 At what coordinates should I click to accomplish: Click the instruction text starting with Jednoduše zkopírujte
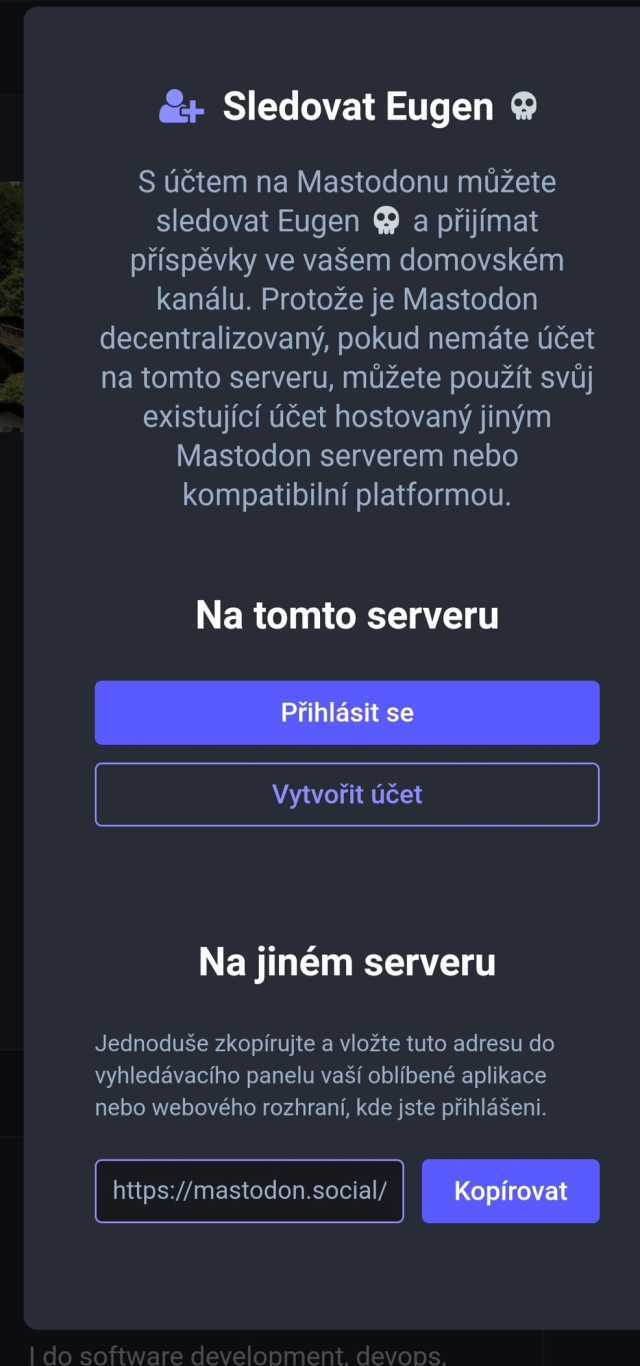tap(324, 1044)
